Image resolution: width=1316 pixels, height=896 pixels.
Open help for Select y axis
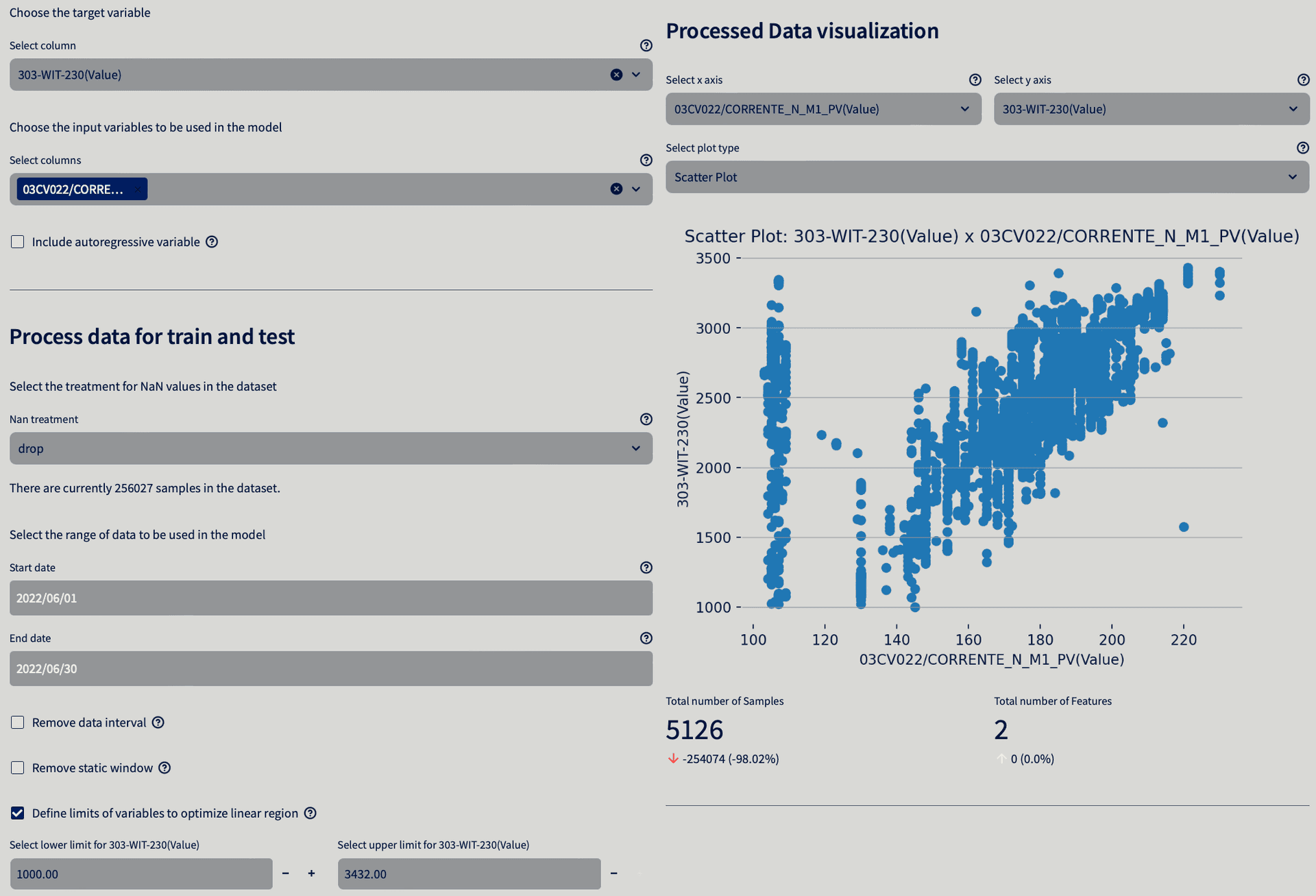pyautogui.click(x=1303, y=80)
